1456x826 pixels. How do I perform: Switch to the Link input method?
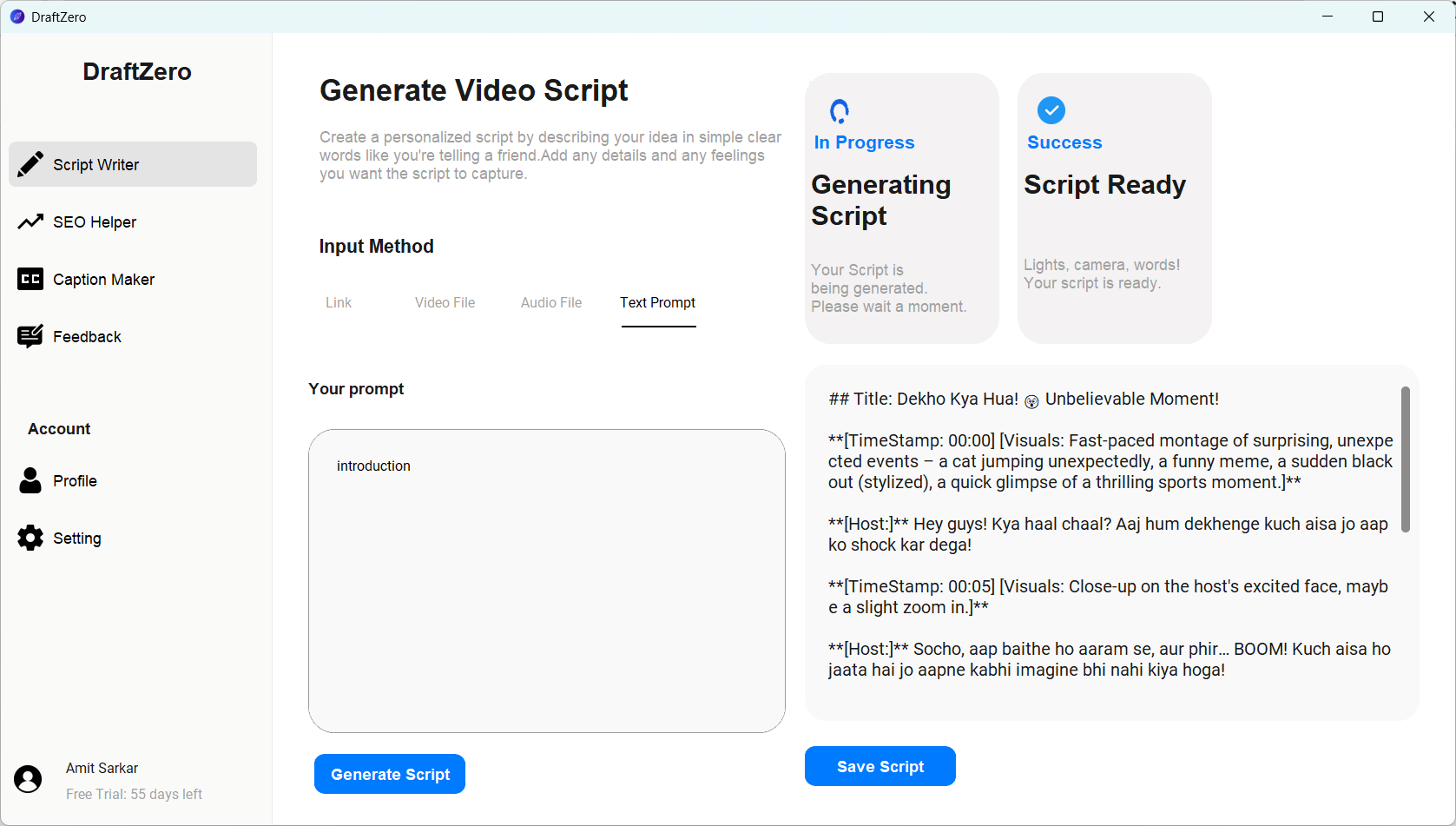coord(339,302)
